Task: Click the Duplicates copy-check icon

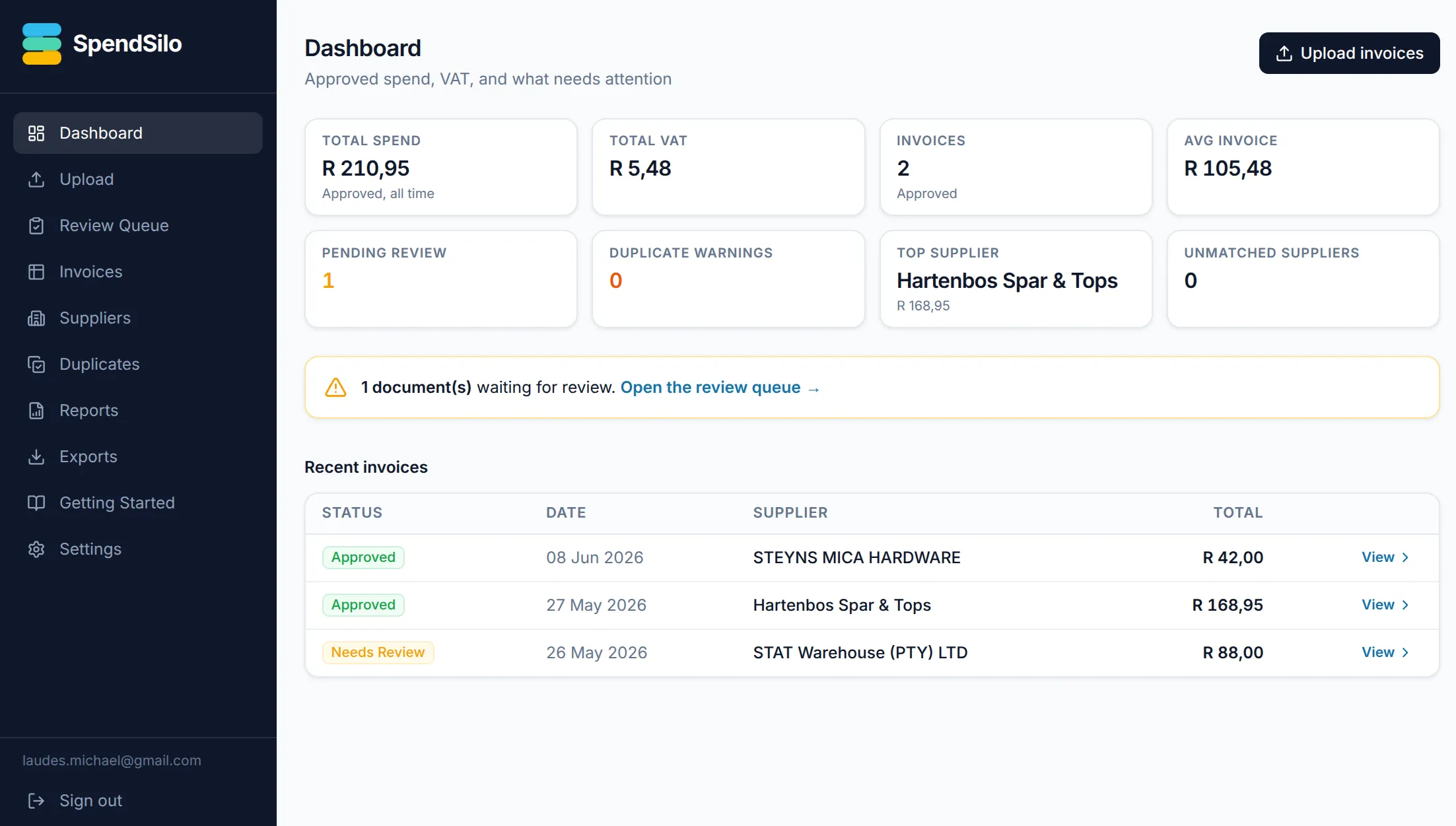Action: (36, 364)
